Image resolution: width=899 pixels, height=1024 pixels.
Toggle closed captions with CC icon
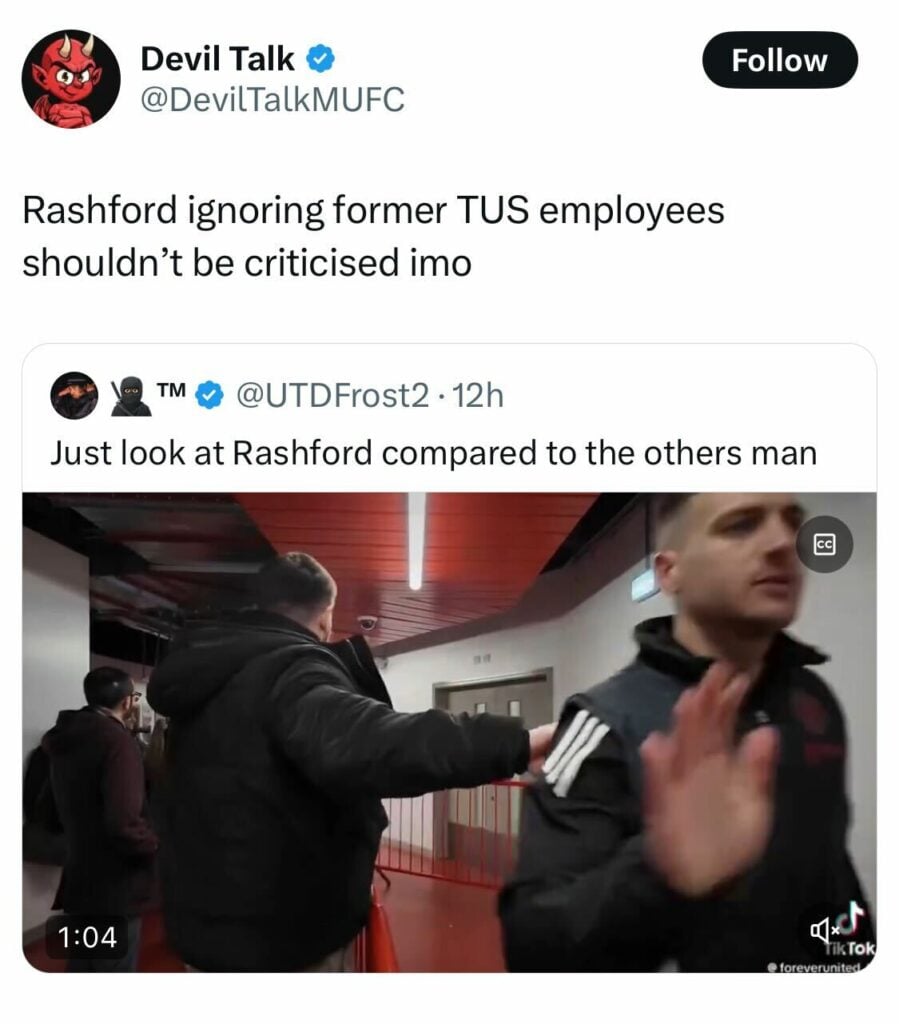click(825, 544)
